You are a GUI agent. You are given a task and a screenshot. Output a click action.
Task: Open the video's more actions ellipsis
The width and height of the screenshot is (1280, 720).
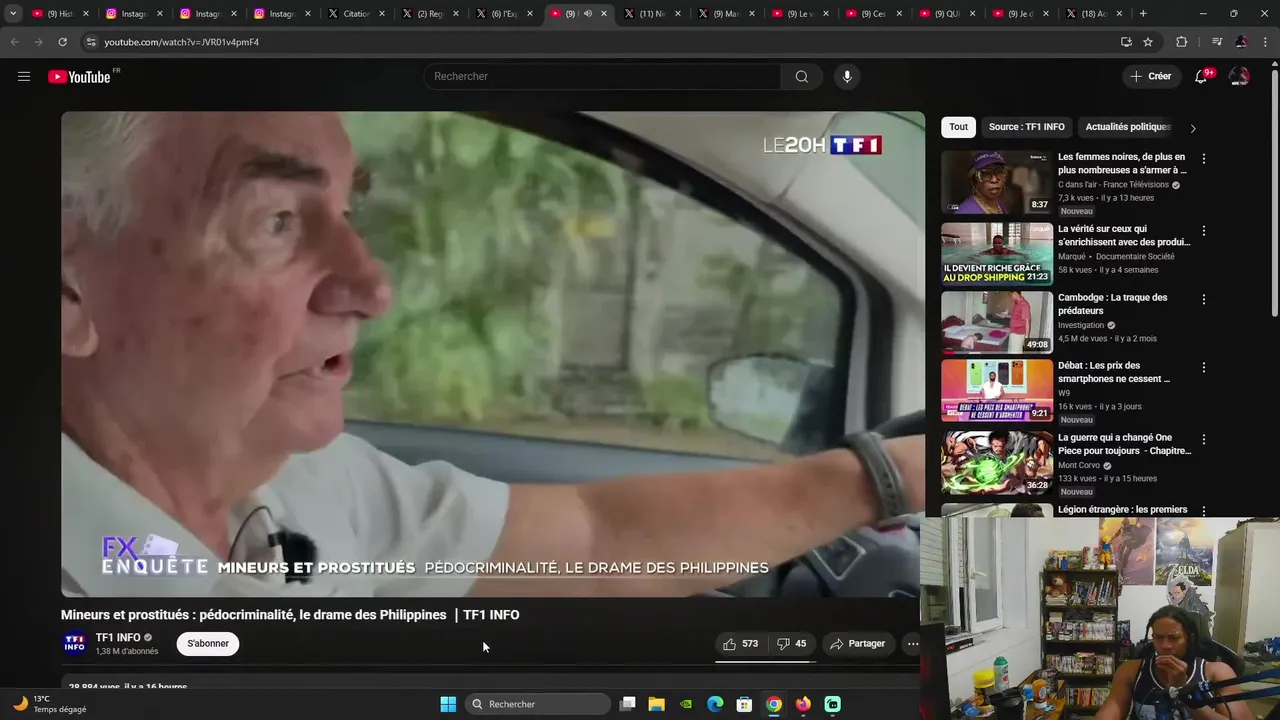tap(913, 644)
